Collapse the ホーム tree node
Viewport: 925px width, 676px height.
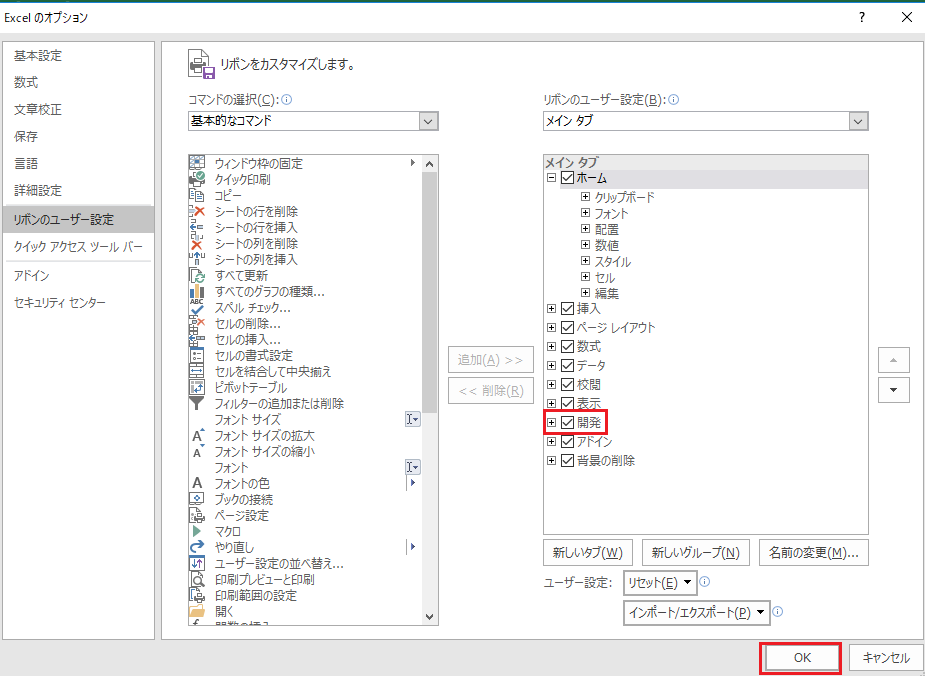point(552,178)
